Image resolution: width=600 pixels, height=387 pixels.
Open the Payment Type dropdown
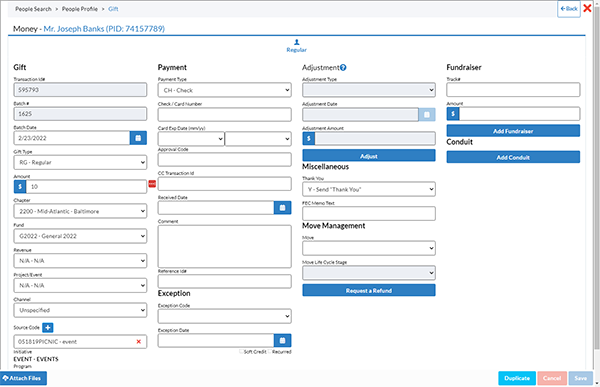[x=225, y=90]
